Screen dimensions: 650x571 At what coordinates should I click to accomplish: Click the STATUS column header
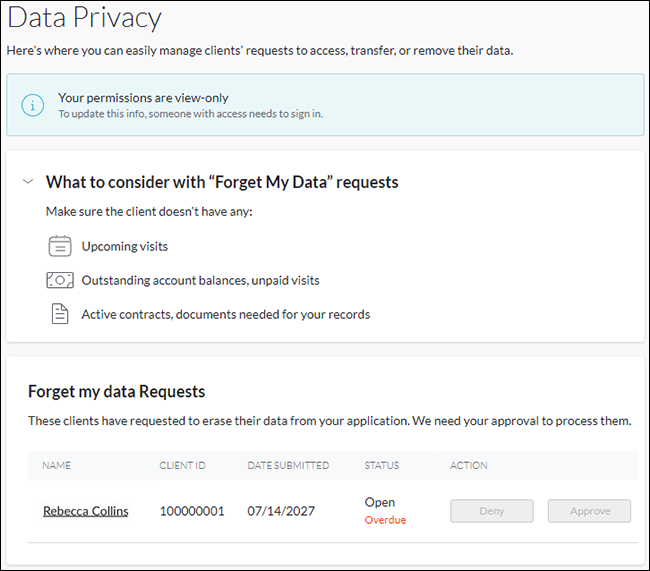tap(382, 465)
